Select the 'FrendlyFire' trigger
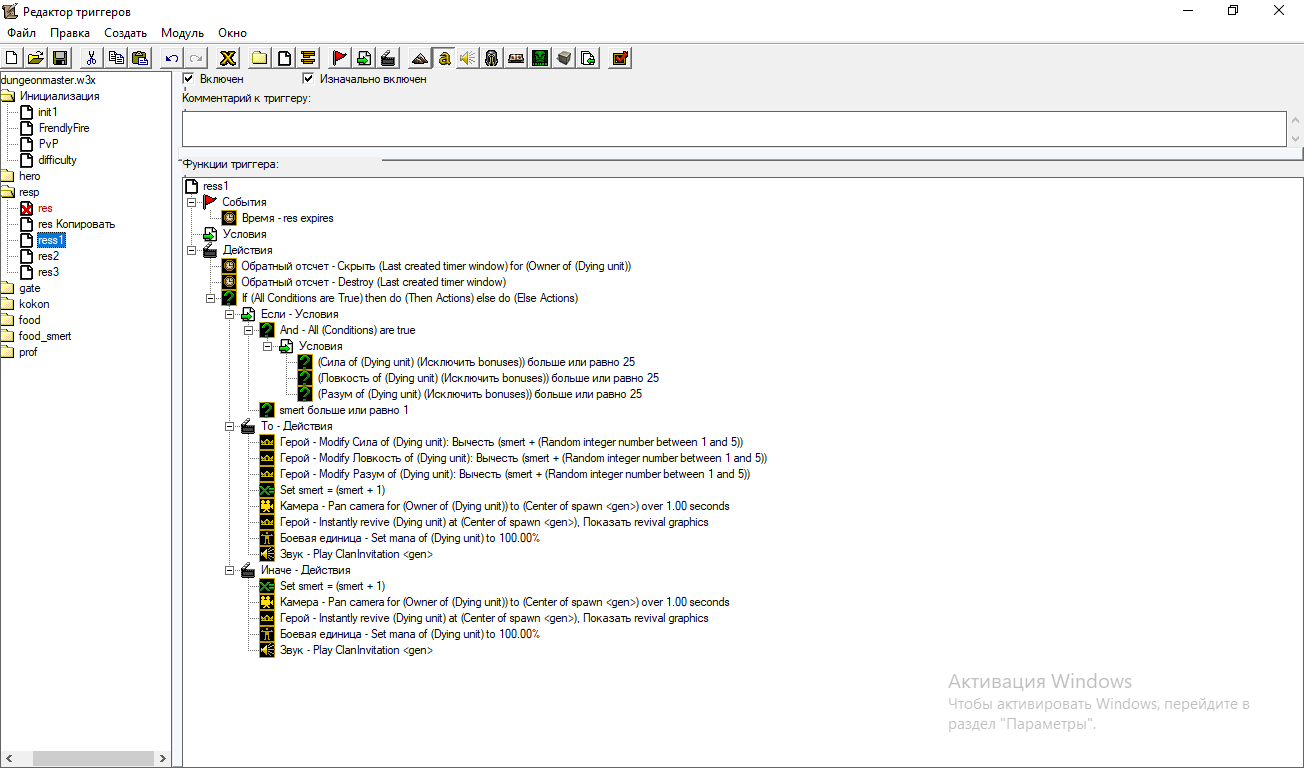Image resolution: width=1304 pixels, height=768 pixels. tap(64, 128)
